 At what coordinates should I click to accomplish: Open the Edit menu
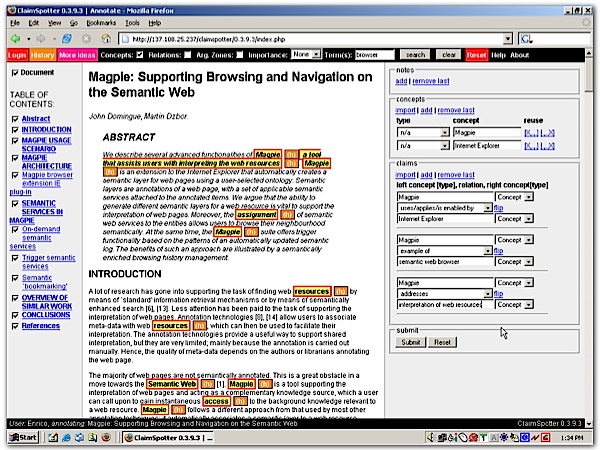pyautogui.click(x=34, y=23)
